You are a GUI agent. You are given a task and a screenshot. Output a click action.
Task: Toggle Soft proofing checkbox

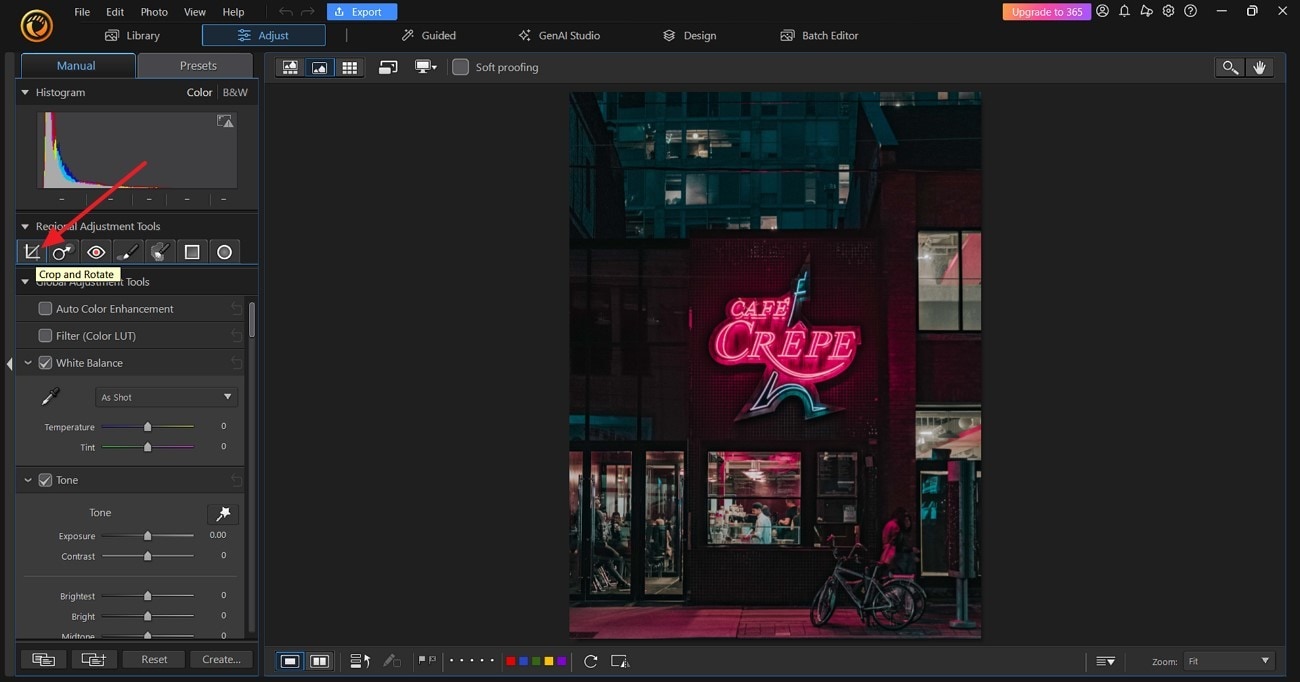[460, 67]
